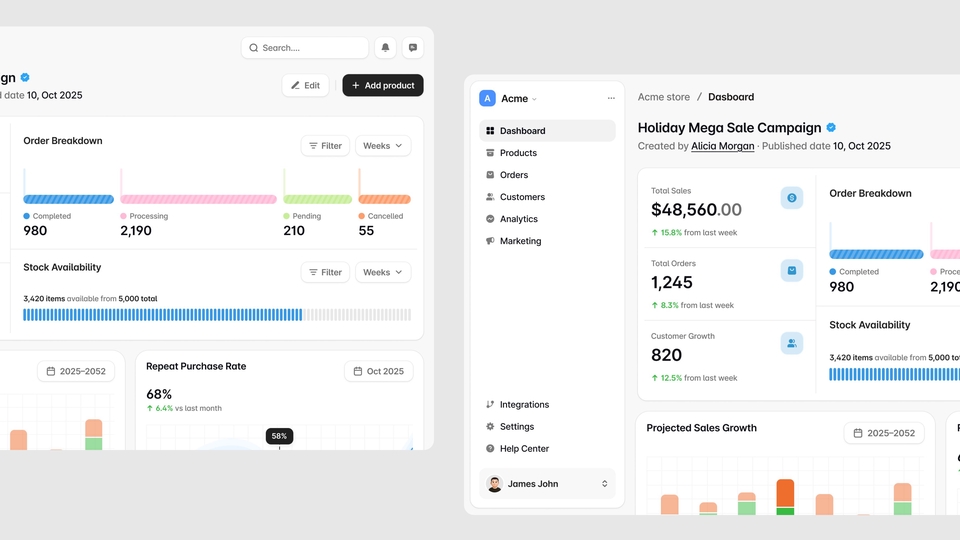Click the Total Sales dollar icon
Viewport: 960px width, 540px height.
792,198
